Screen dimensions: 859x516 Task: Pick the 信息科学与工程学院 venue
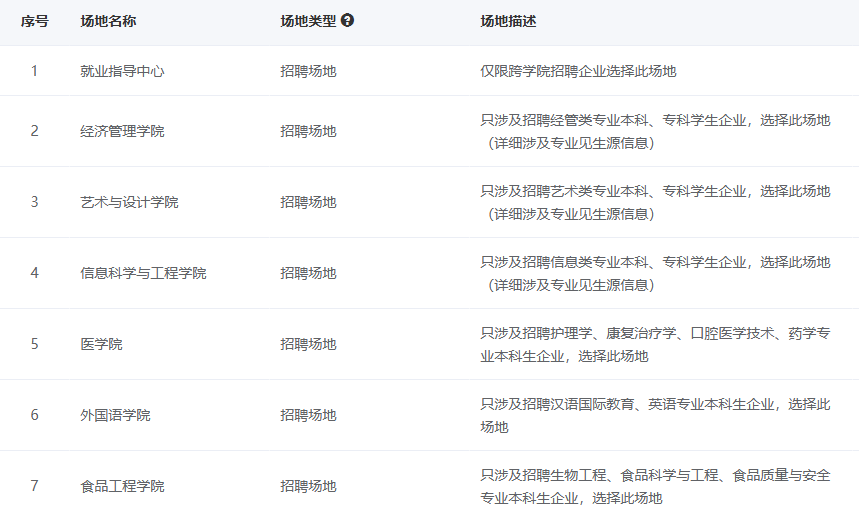coord(143,273)
